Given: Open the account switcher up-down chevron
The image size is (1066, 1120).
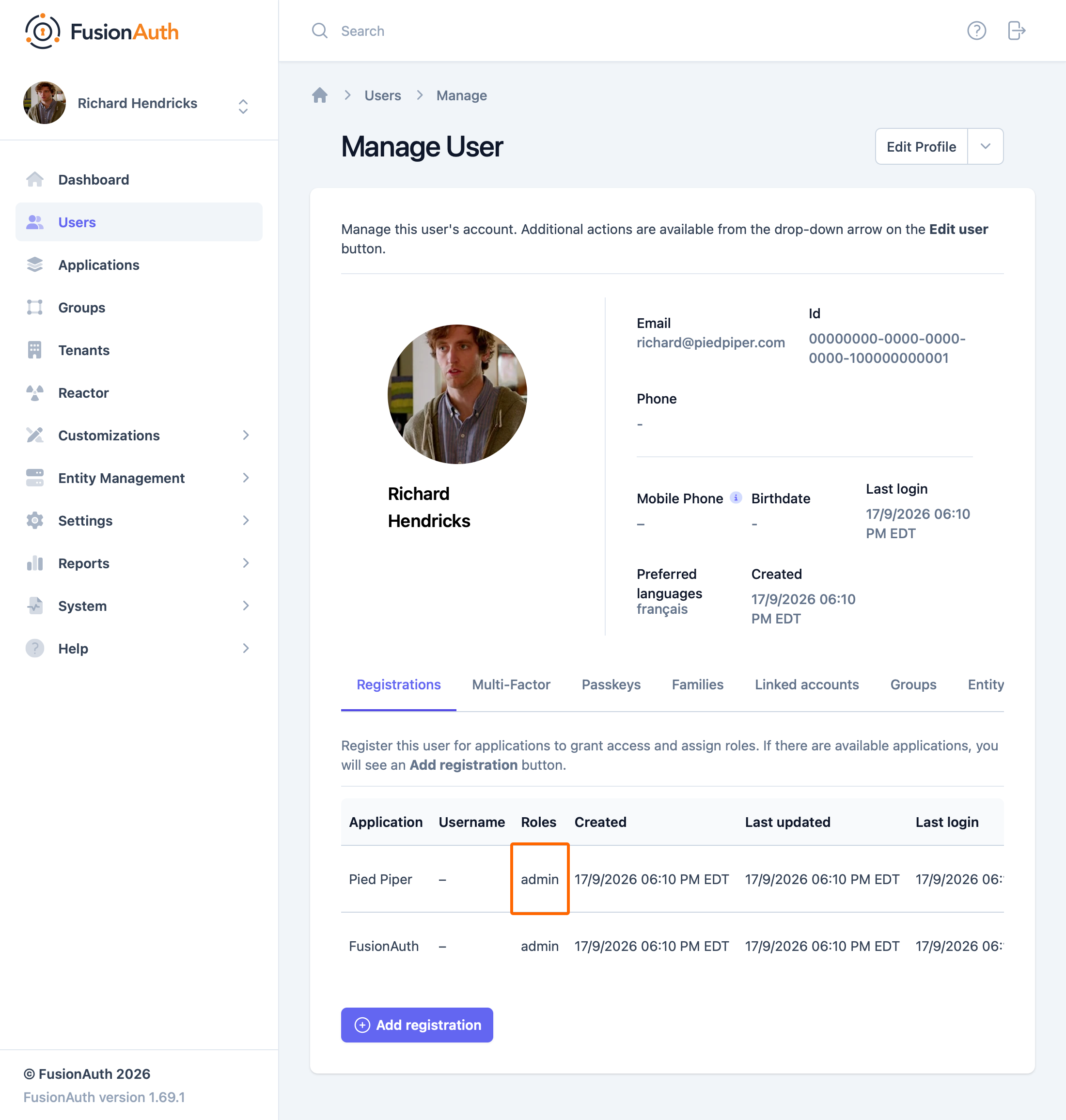Looking at the screenshot, I should pos(243,106).
